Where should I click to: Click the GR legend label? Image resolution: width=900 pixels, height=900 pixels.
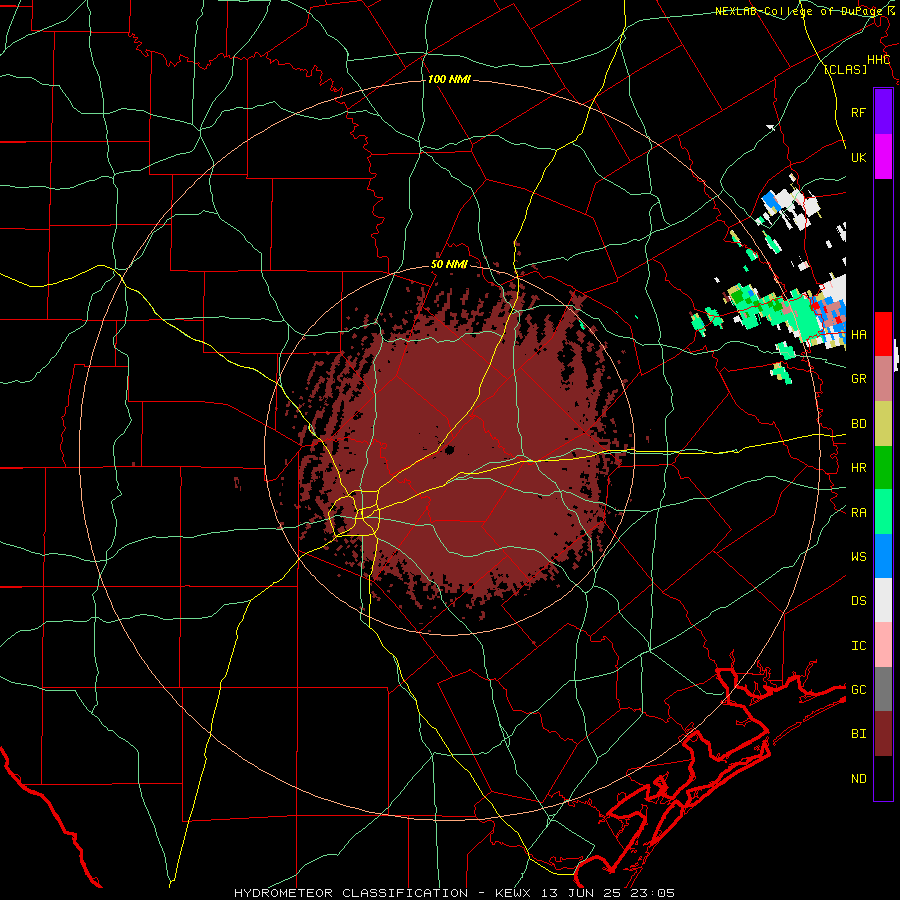click(x=858, y=379)
